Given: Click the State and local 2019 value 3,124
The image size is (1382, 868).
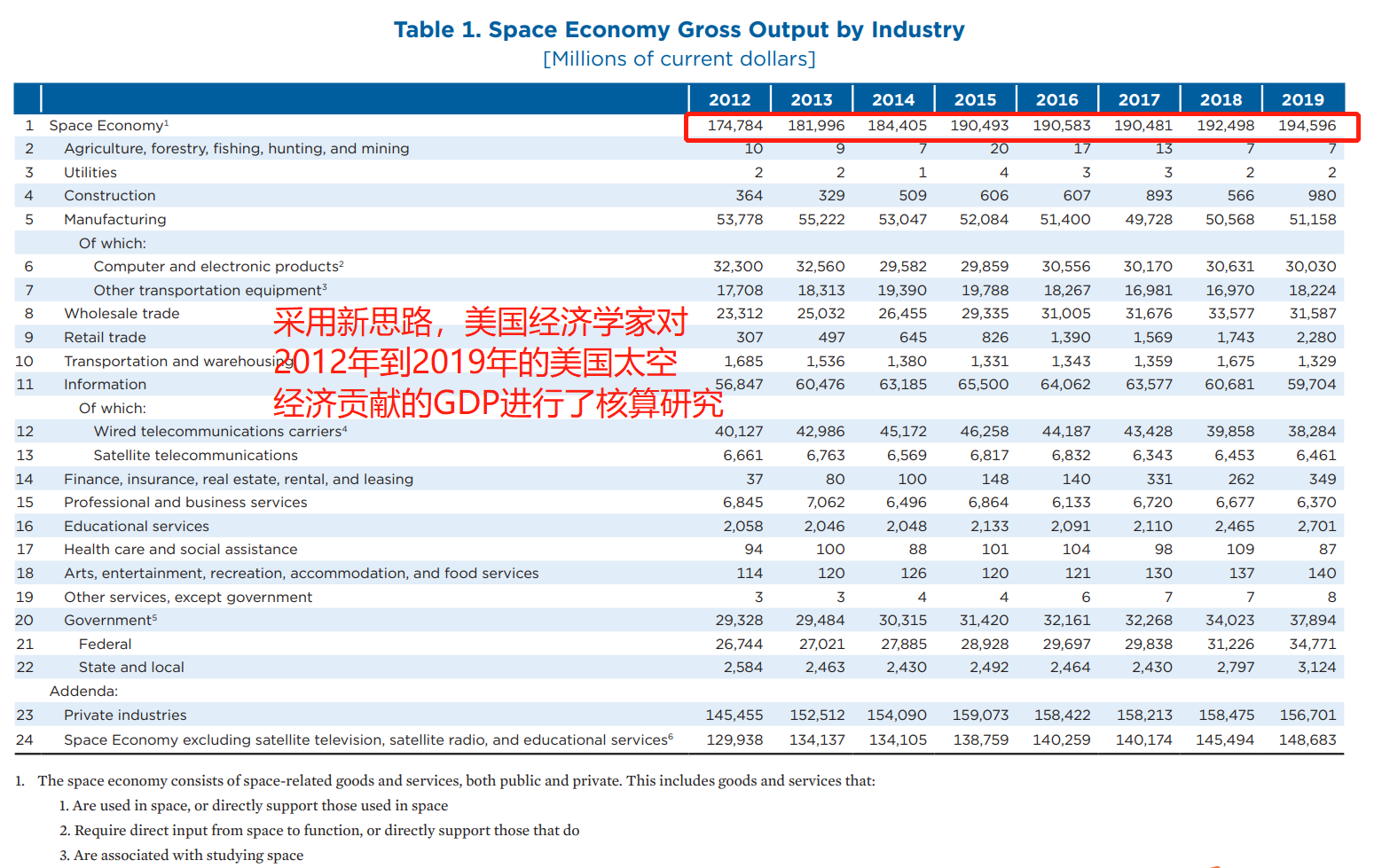Looking at the screenshot, I should (x=1316, y=667).
